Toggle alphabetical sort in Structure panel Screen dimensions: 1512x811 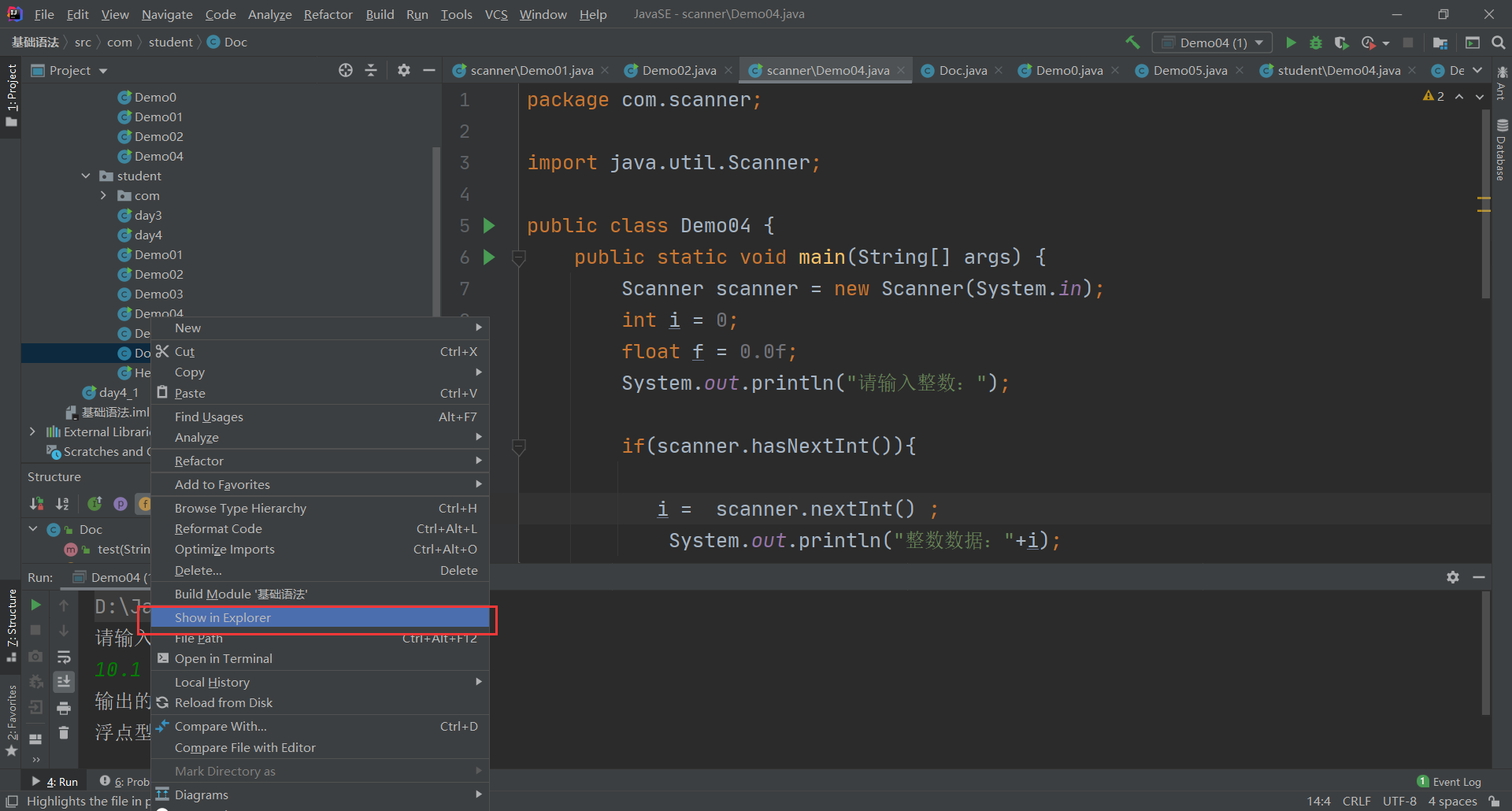(62, 504)
